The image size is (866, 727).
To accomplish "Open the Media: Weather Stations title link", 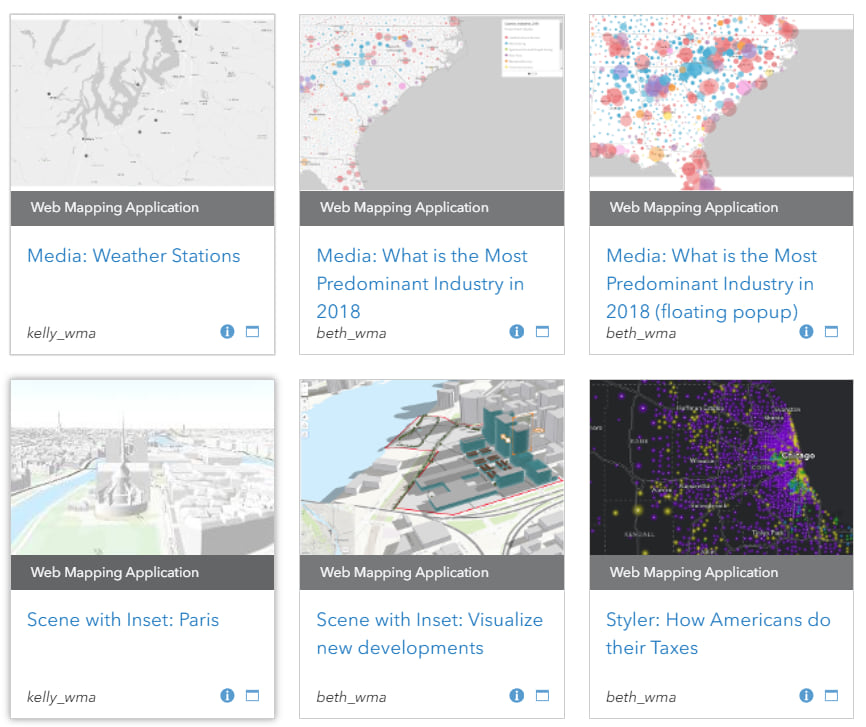I will click(134, 256).
